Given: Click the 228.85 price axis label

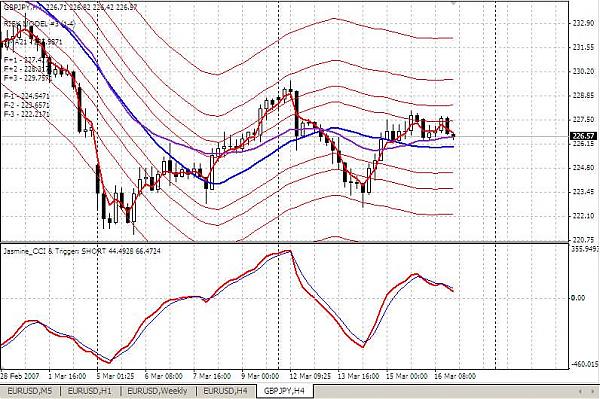Looking at the screenshot, I should (584, 96).
